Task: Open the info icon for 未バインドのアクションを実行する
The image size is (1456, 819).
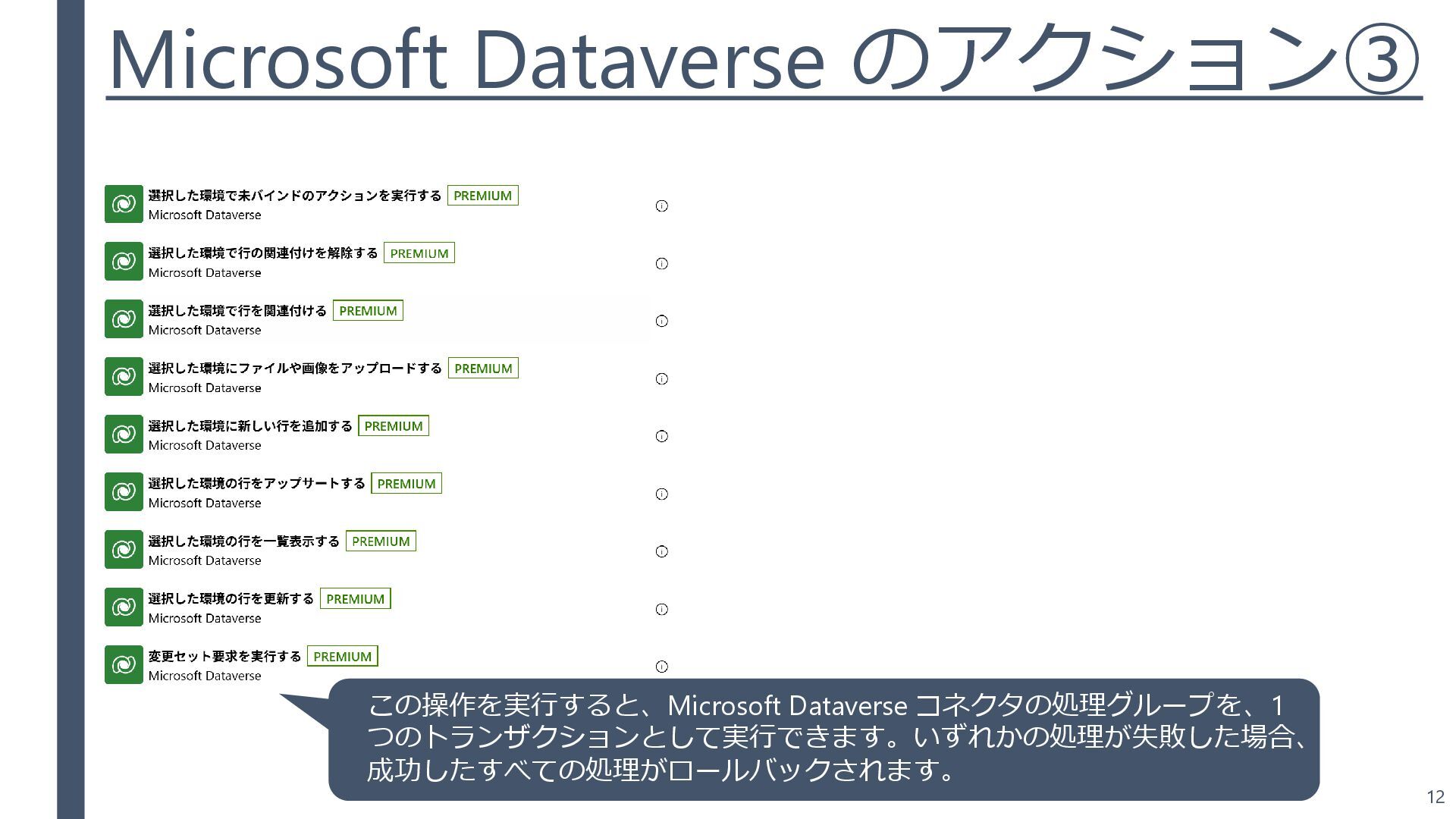Action: (x=661, y=206)
